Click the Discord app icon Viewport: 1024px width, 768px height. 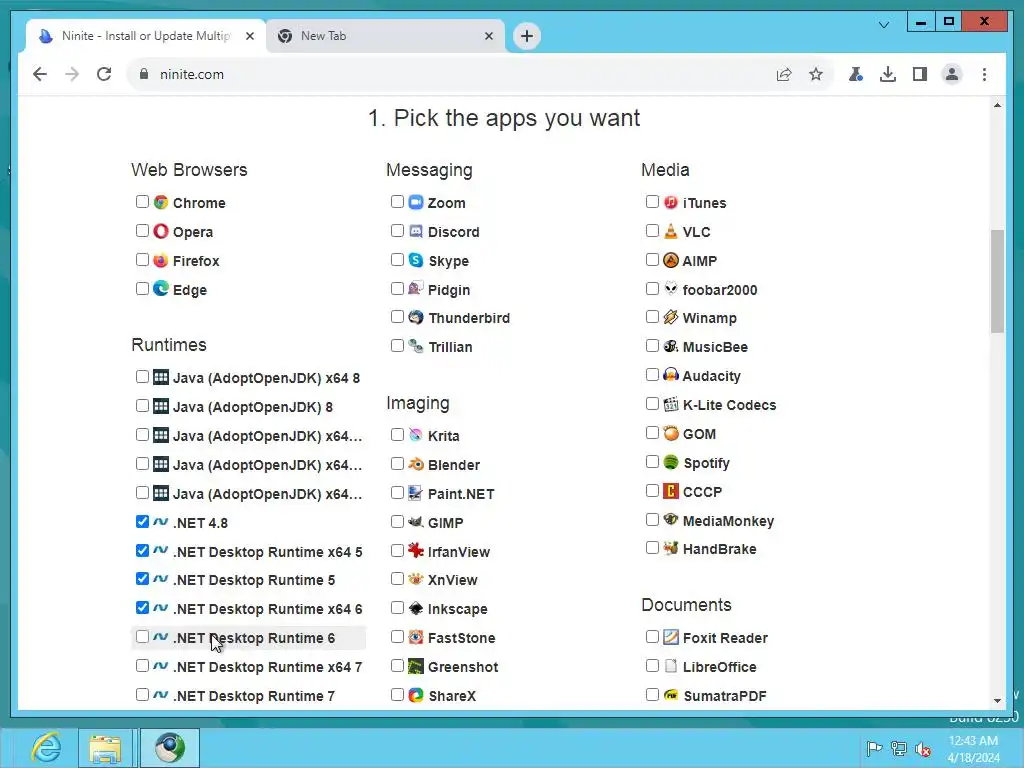tap(416, 231)
